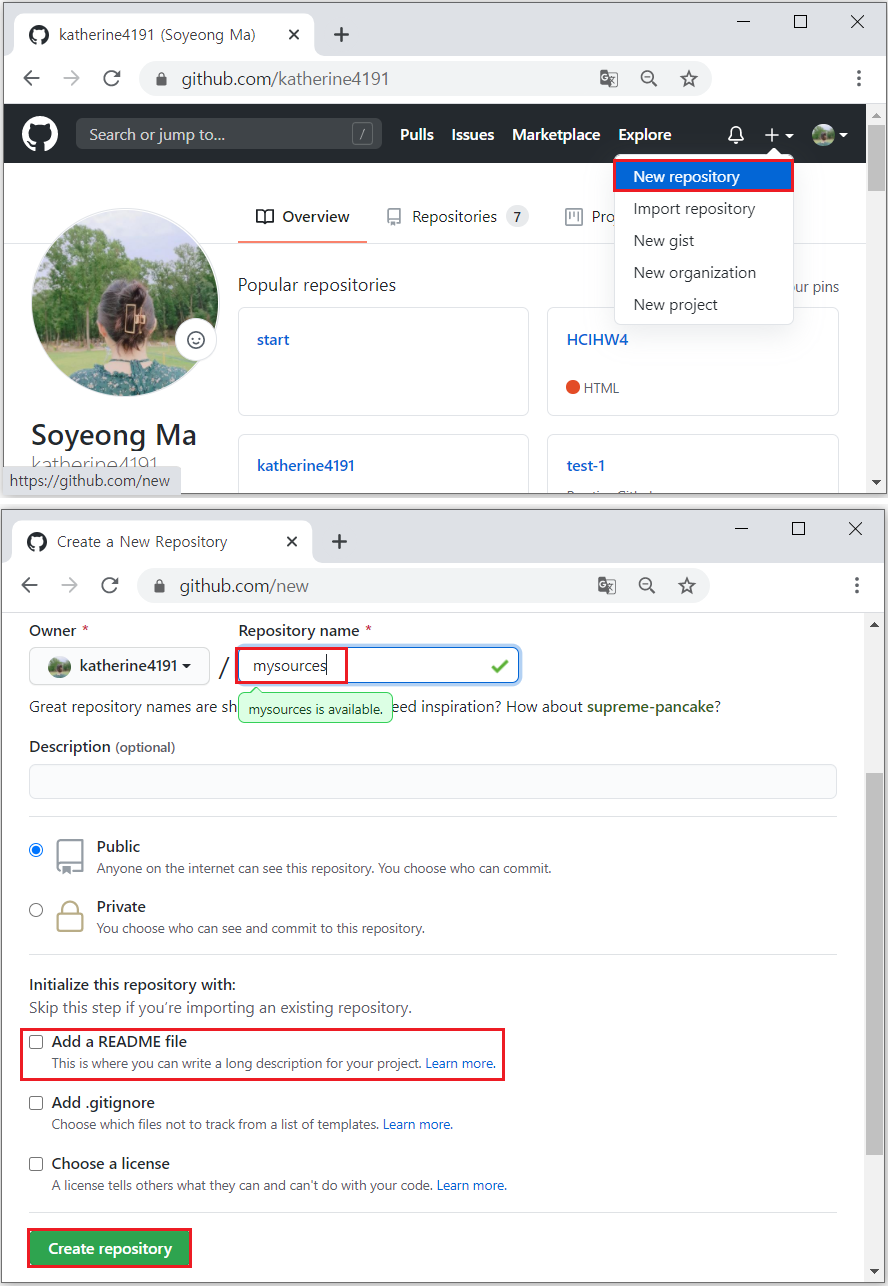The height and width of the screenshot is (1286, 888).
Task: Open Marketplace in GitHub navigation
Action: pyautogui.click(x=556, y=135)
